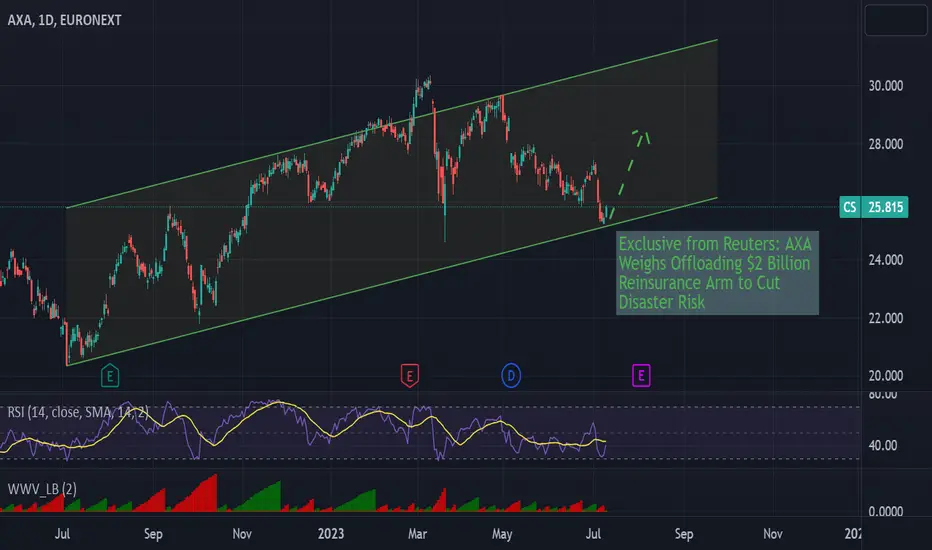
Task: Click the empty rounded box at top right
Action: click(896, 20)
